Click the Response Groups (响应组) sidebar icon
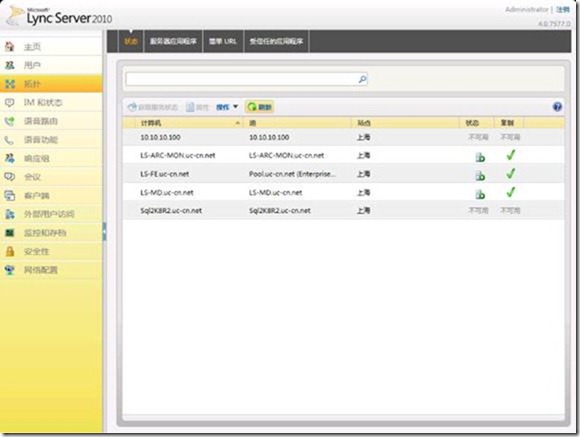580x437 pixels. 10,158
